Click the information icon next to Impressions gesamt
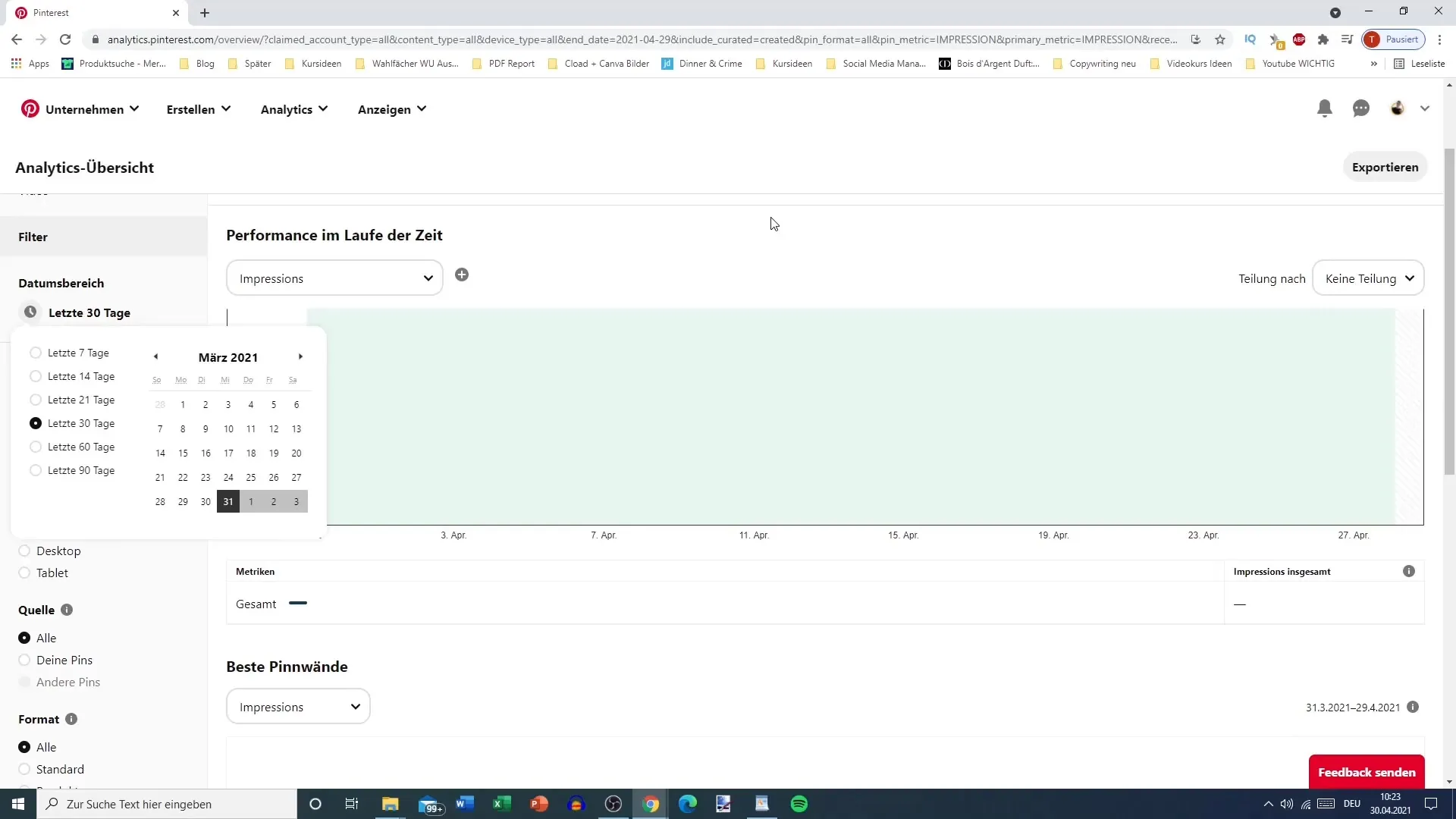This screenshot has width=1456, height=819. 1413,572
